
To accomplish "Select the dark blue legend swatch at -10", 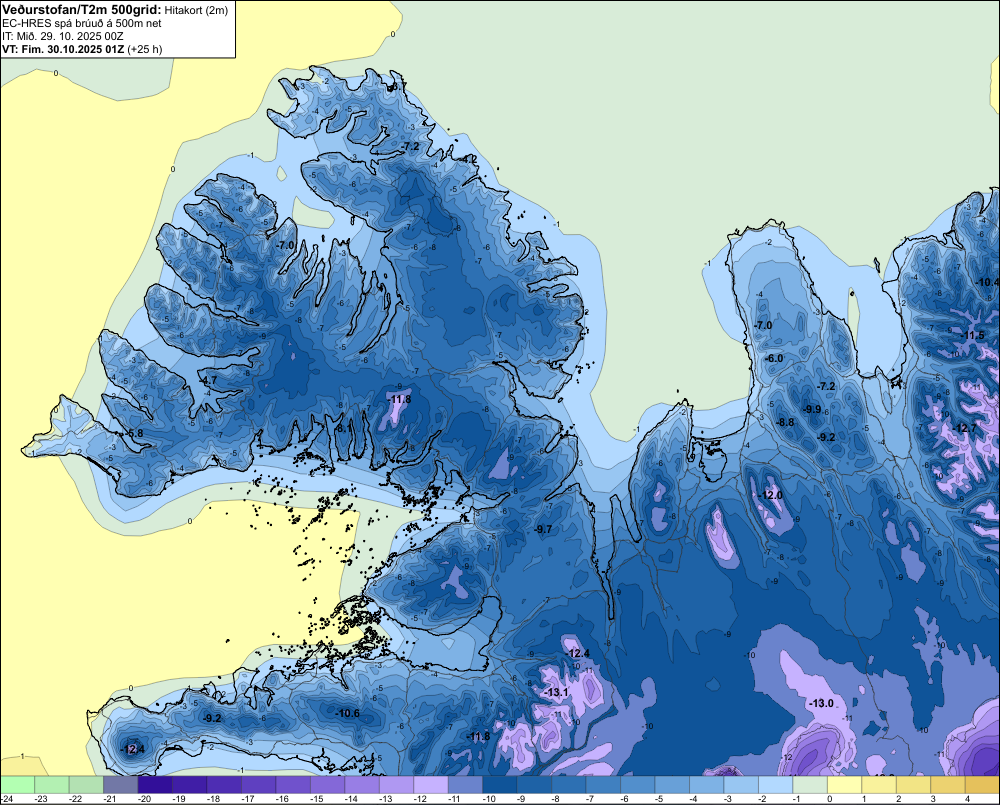I will click(x=499, y=784).
